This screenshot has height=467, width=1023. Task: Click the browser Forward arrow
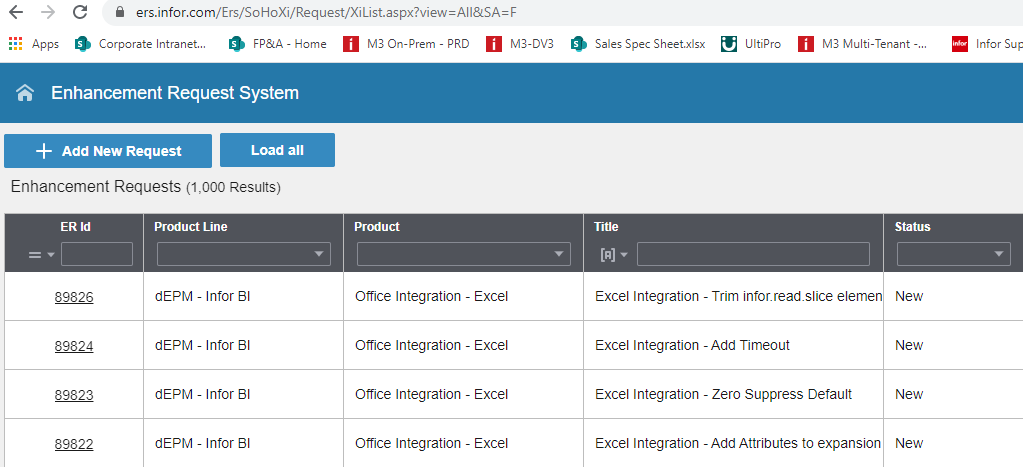(48, 12)
